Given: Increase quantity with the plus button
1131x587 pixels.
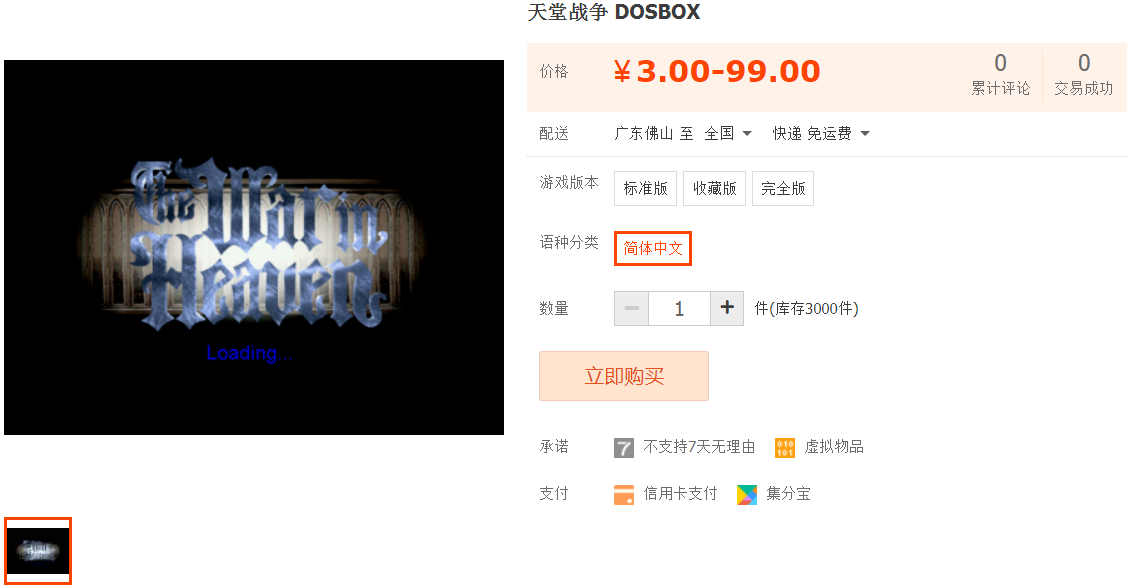Looking at the screenshot, I should pos(727,309).
